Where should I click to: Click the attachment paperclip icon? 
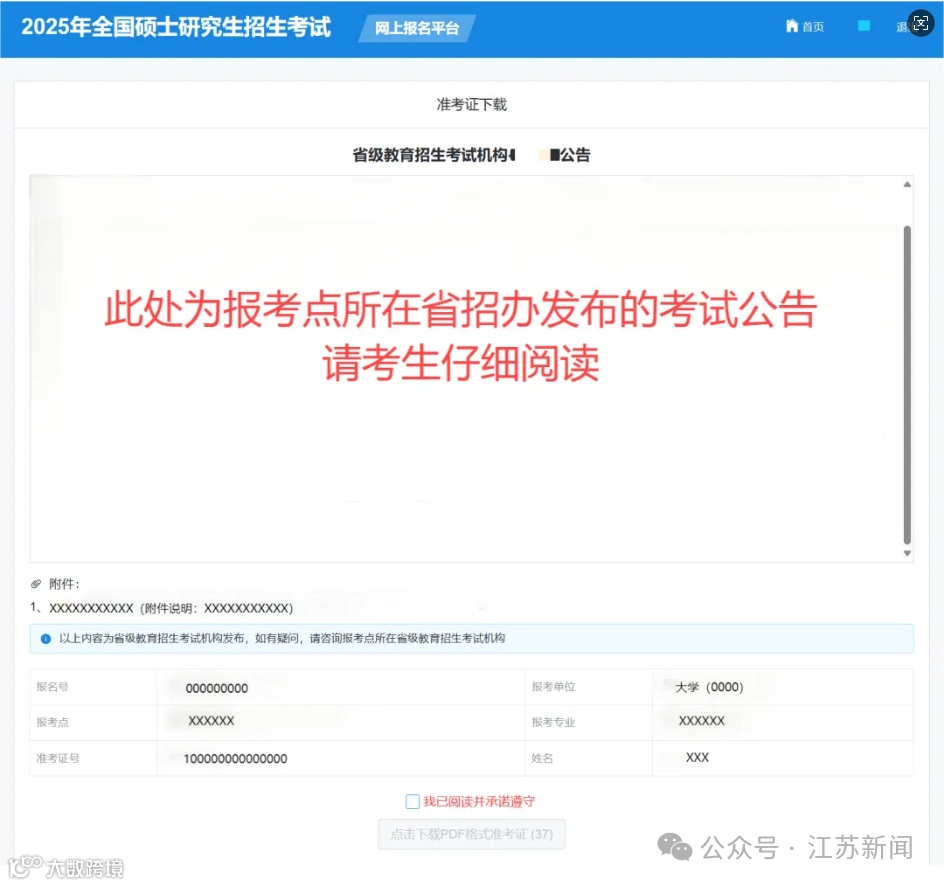(36, 584)
